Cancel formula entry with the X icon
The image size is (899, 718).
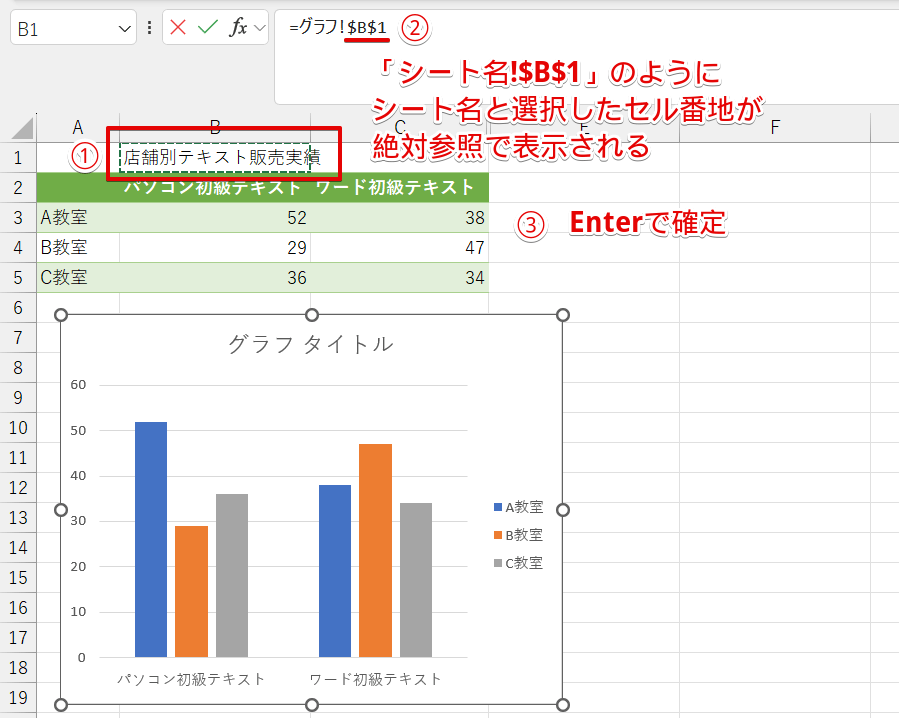(178, 27)
